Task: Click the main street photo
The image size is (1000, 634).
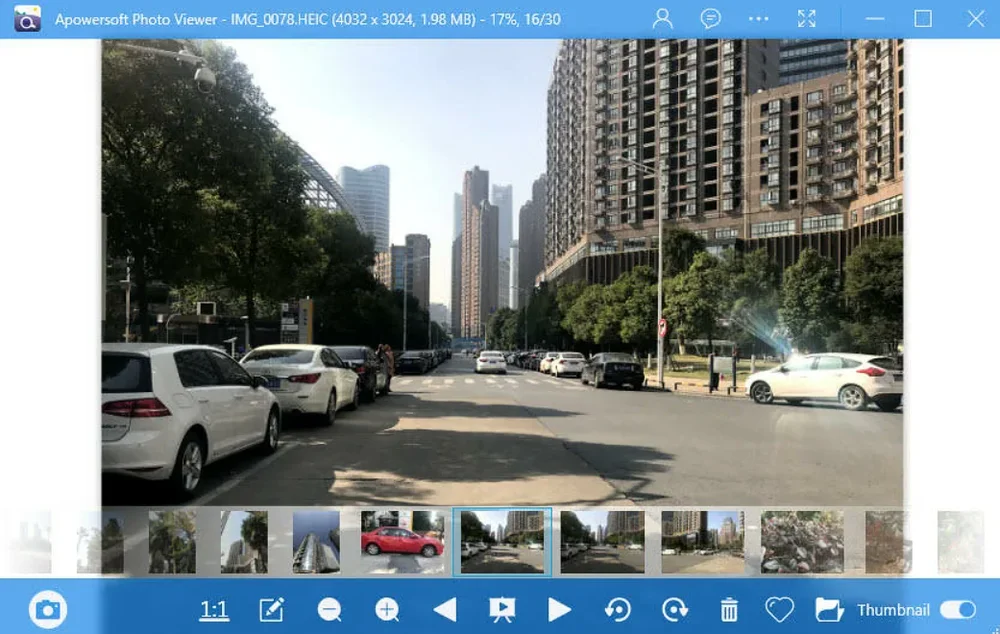Action: (502, 272)
